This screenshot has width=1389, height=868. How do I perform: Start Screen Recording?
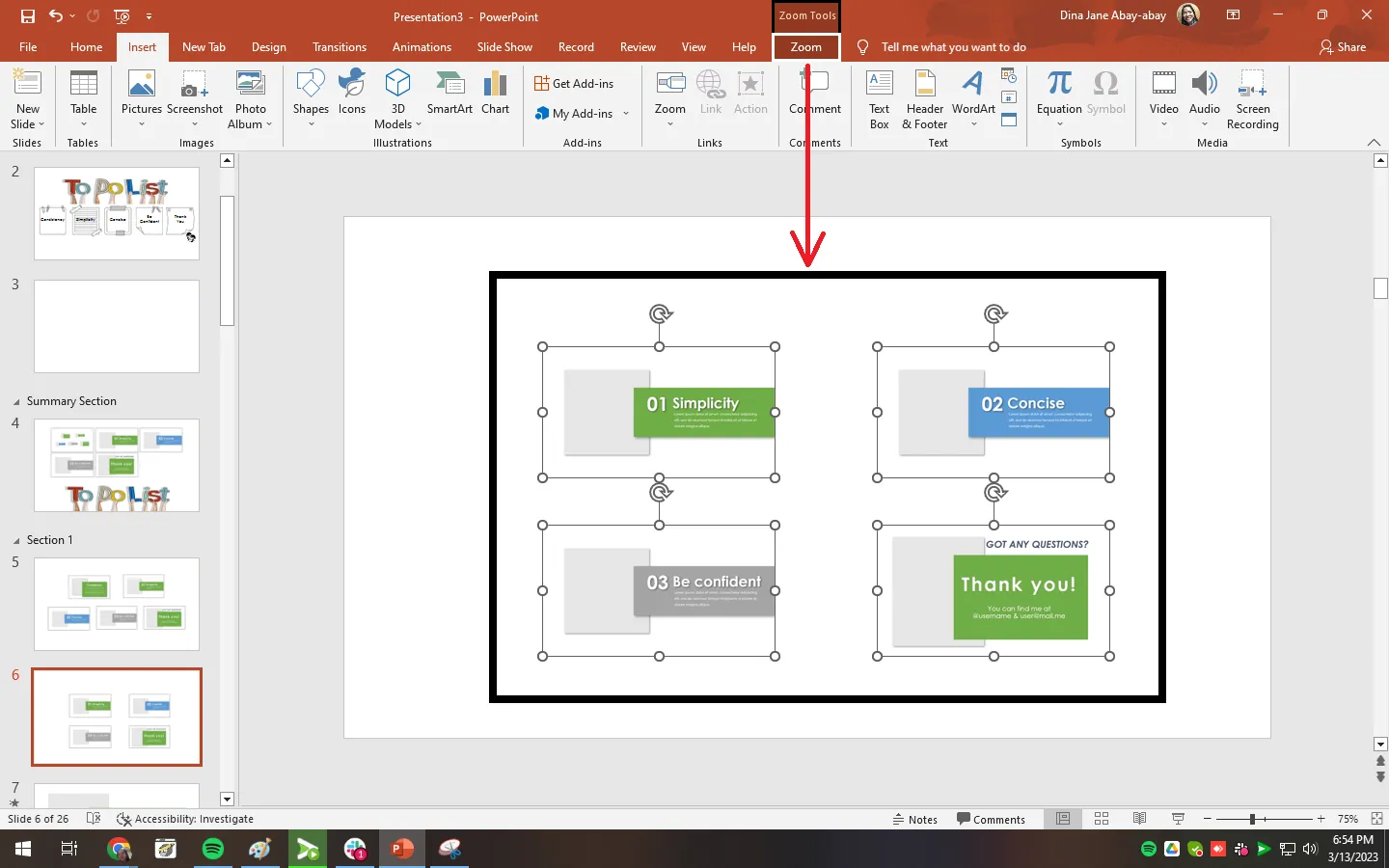[1252, 98]
